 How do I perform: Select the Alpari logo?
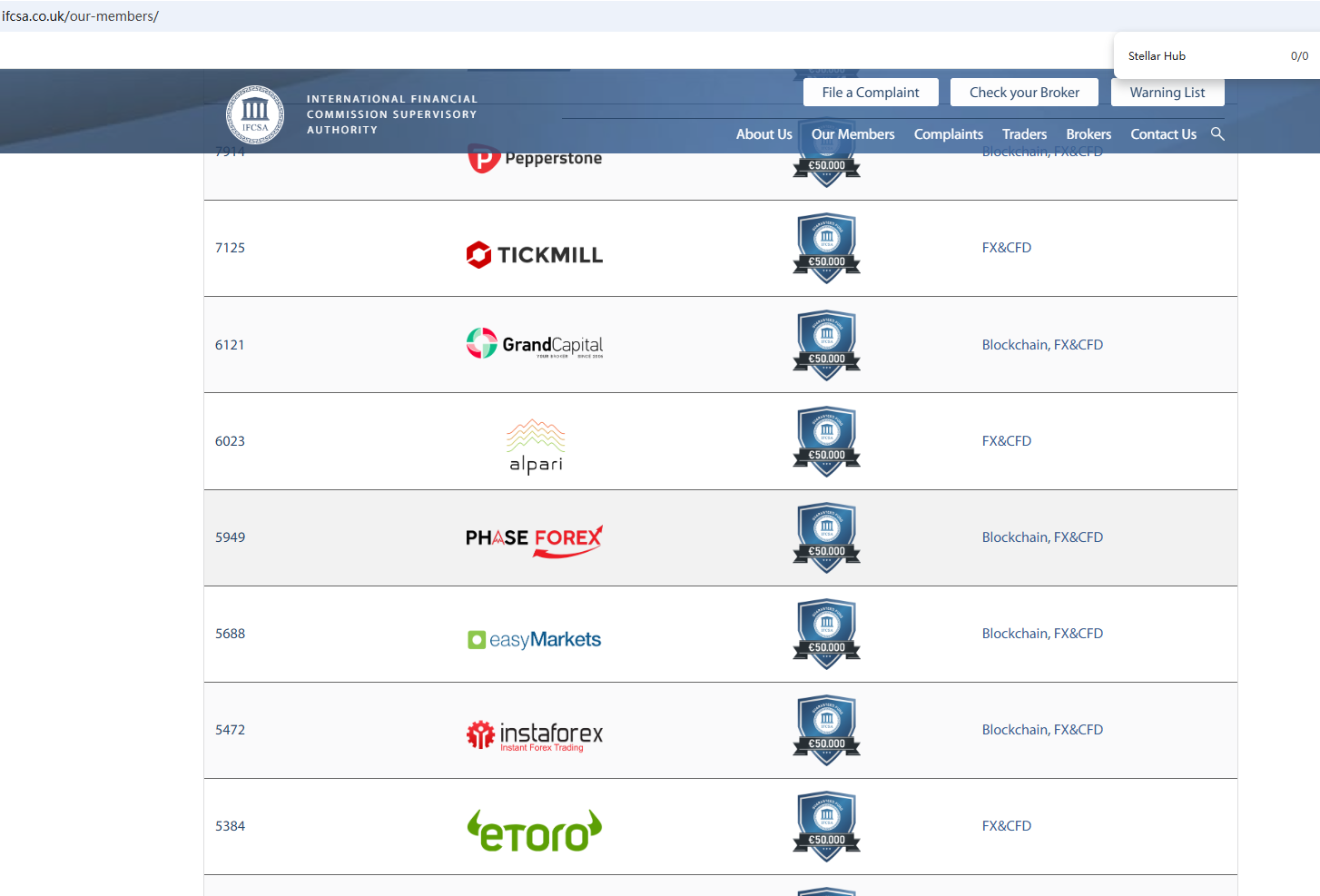tap(536, 446)
